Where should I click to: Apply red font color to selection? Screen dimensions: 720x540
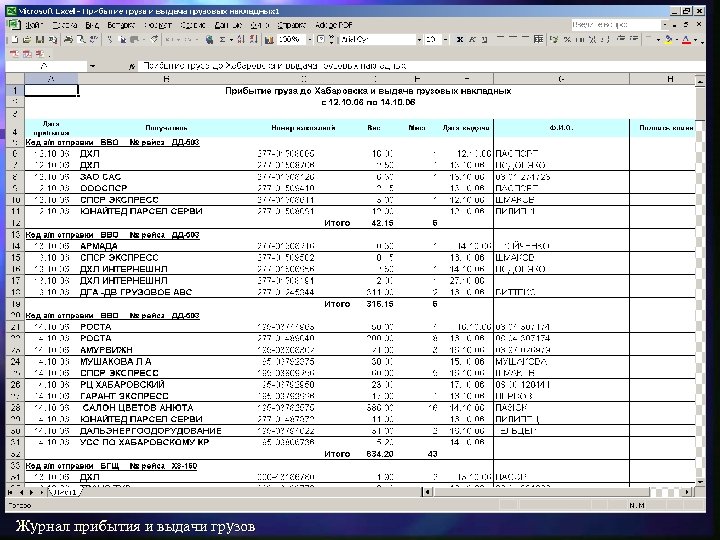(x=686, y=40)
